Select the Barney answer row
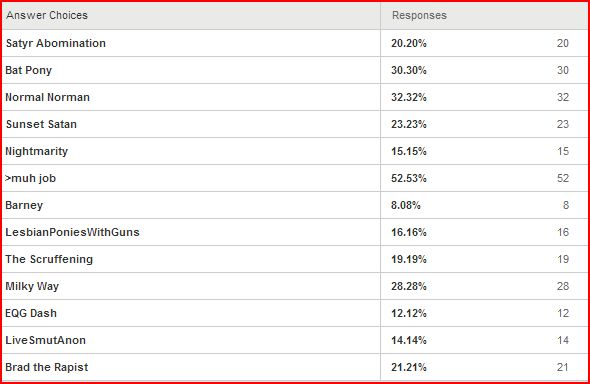 click(295, 205)
